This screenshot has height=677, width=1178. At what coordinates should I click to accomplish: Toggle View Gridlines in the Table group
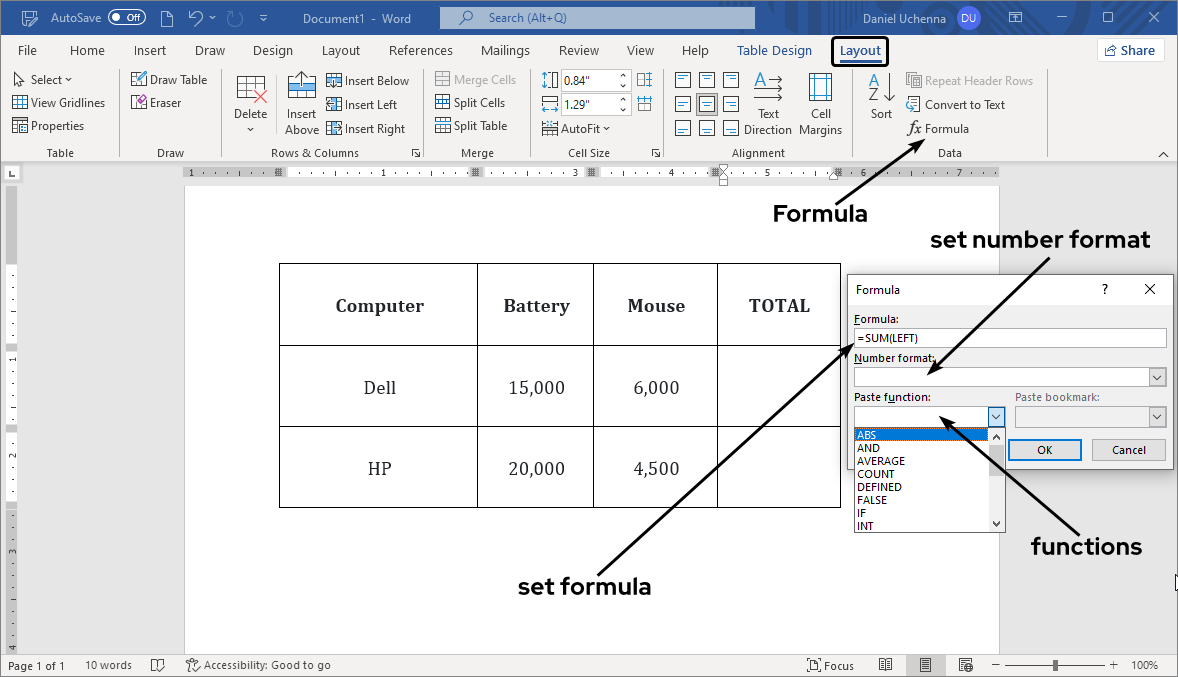point(59,102)
